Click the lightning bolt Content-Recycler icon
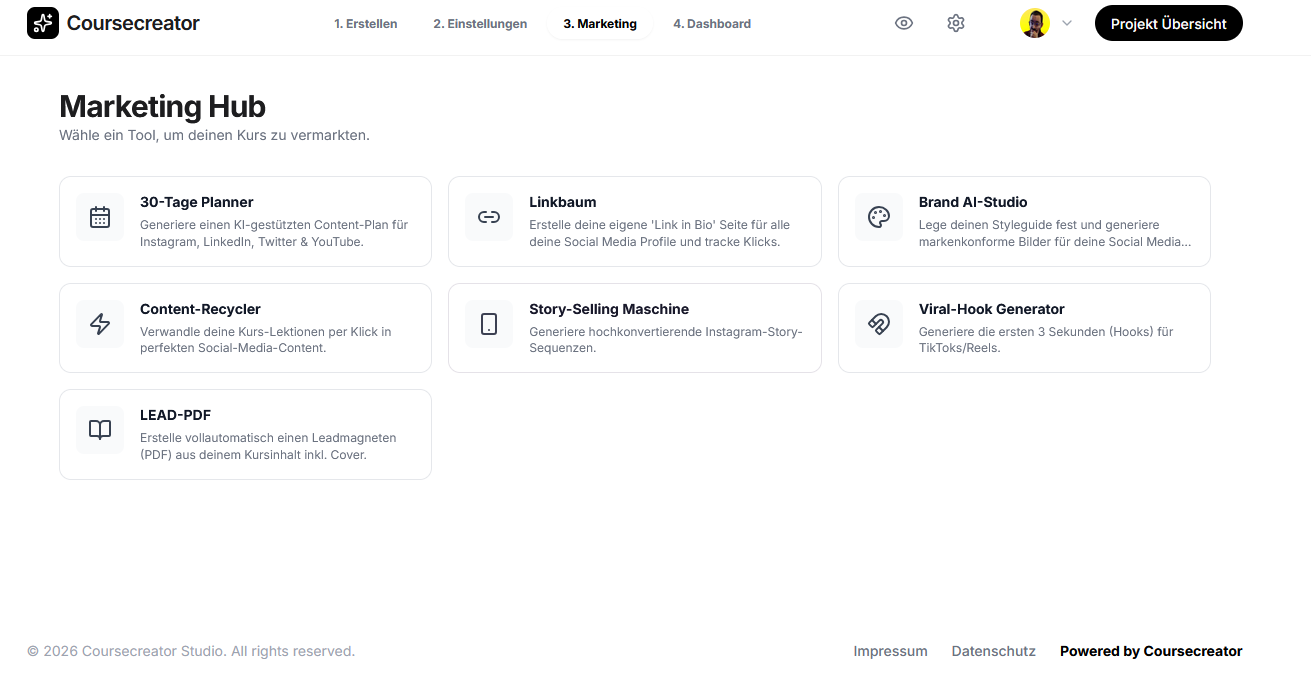Image resolution: width=1311 pixels, height=689 pixels. coord(100,324)
